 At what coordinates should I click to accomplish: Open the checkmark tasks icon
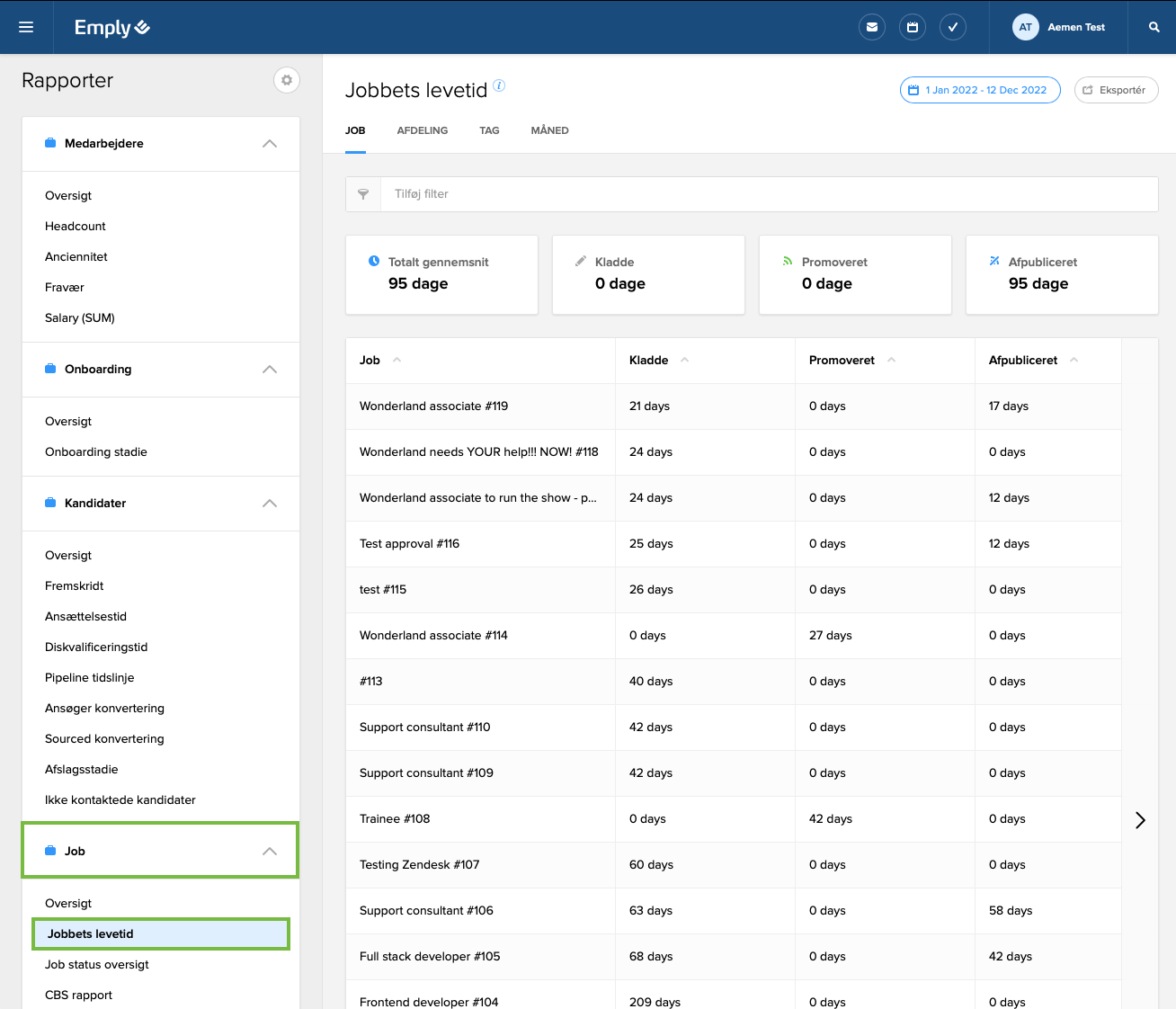point(952,27)
